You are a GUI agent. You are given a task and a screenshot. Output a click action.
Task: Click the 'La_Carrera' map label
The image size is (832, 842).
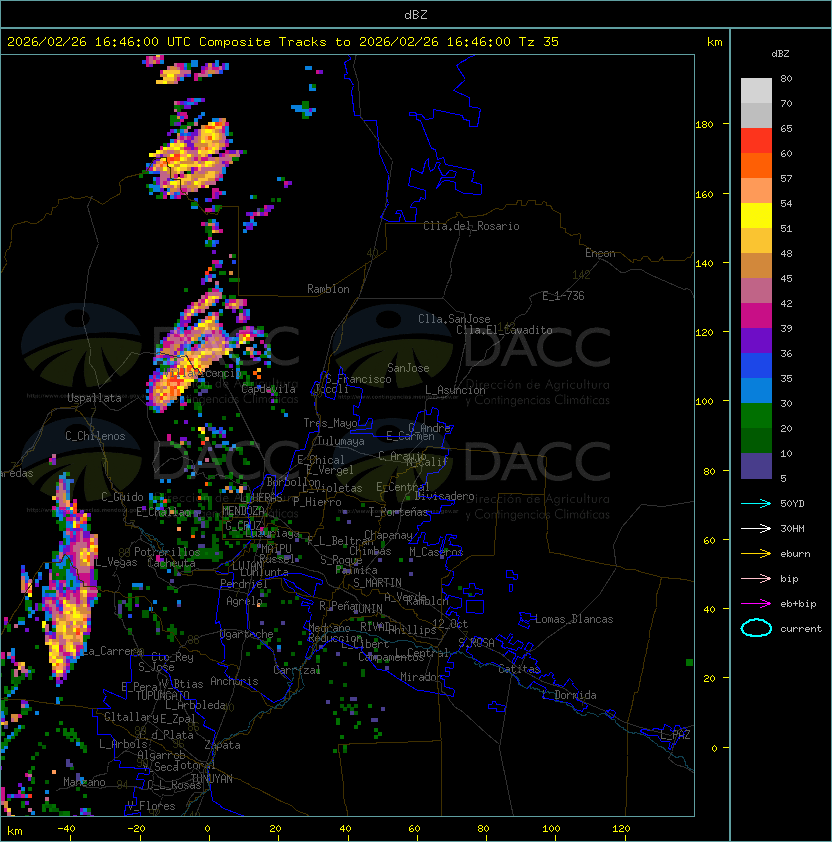click(113, 651)
